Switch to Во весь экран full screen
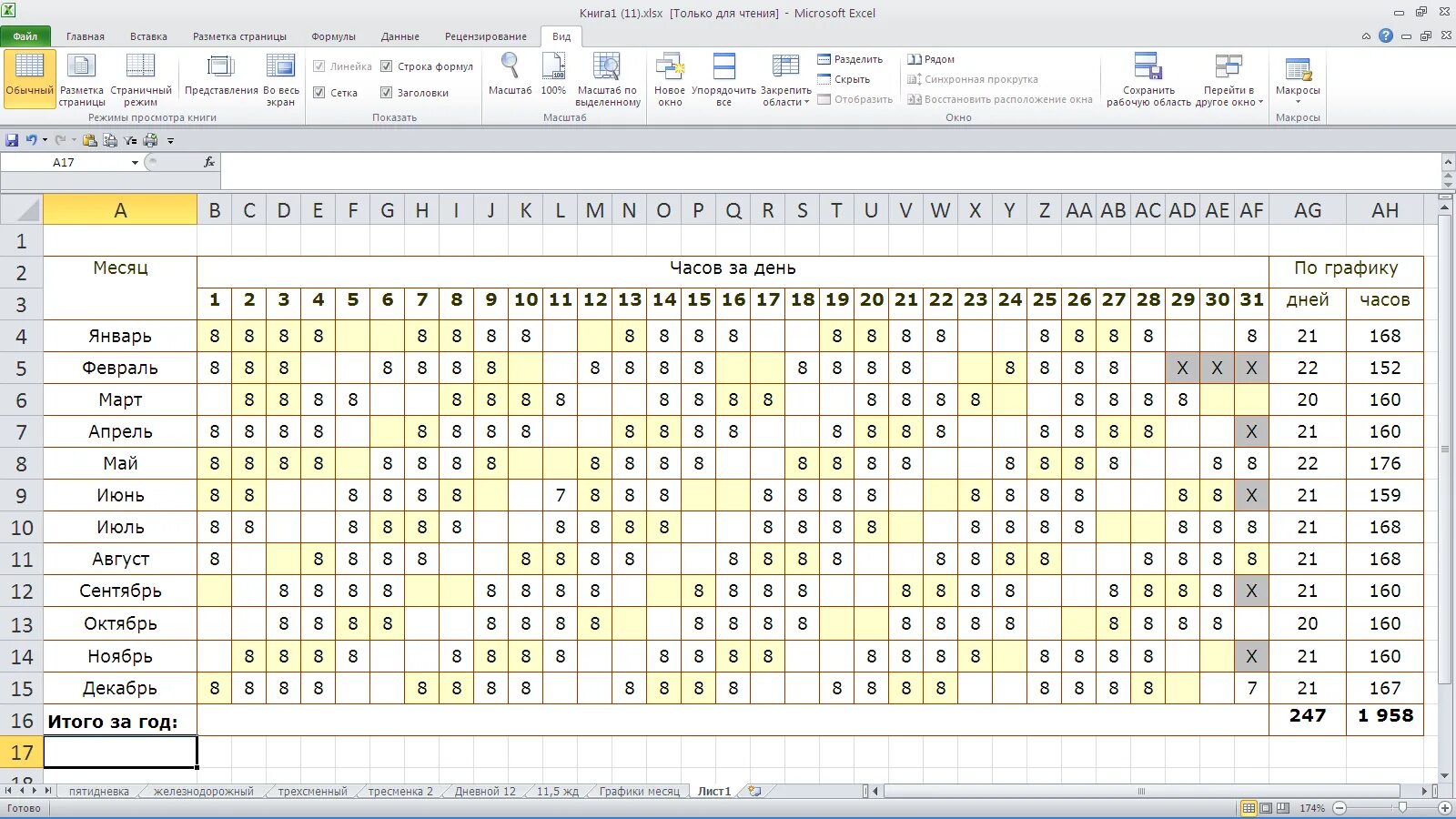Image resolution: width=1456 pixels, height=819 pixels. point(280,79)
